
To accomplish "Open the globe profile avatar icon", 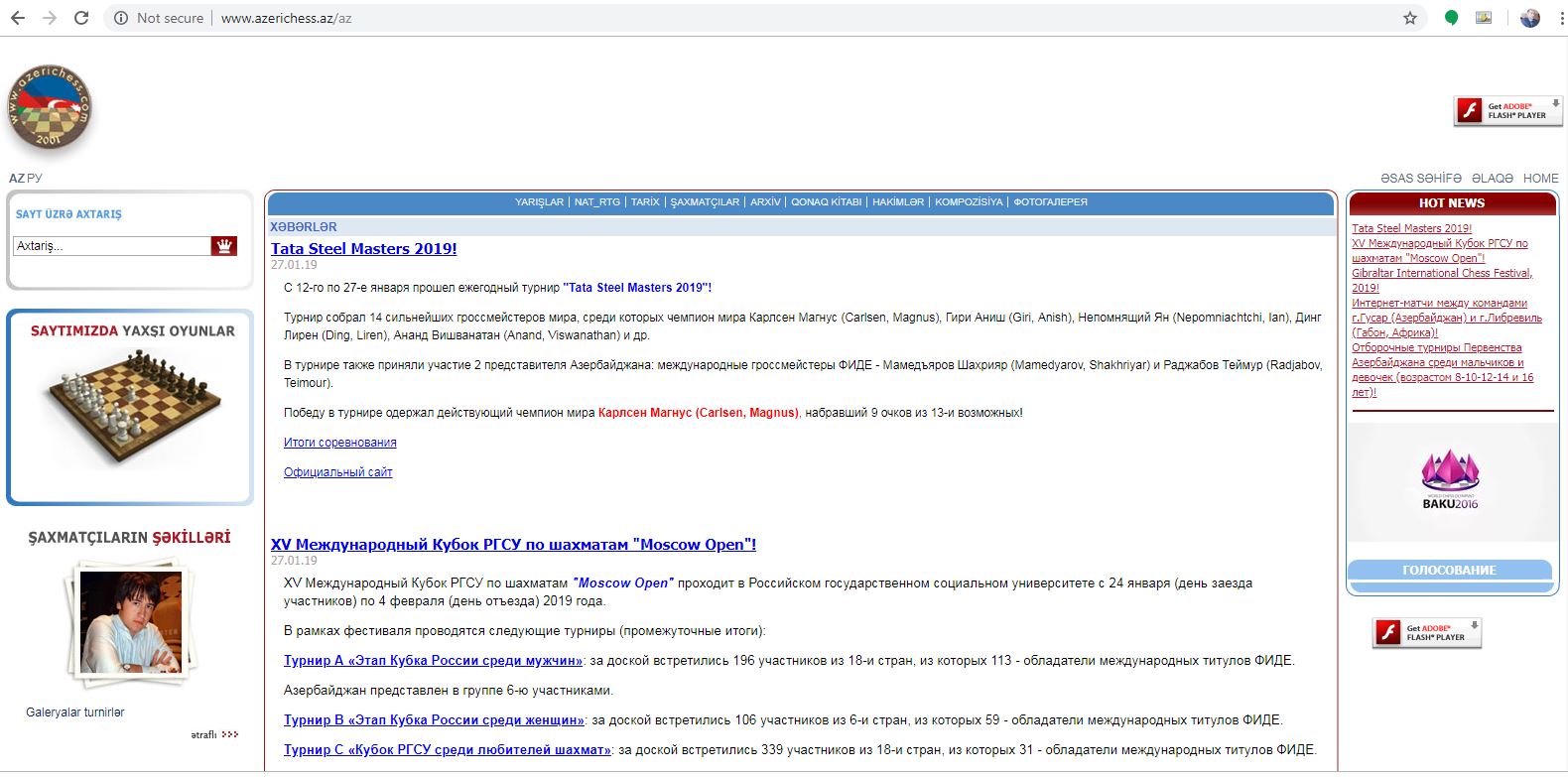I will pyautogui.click(x=1529, y=18).
